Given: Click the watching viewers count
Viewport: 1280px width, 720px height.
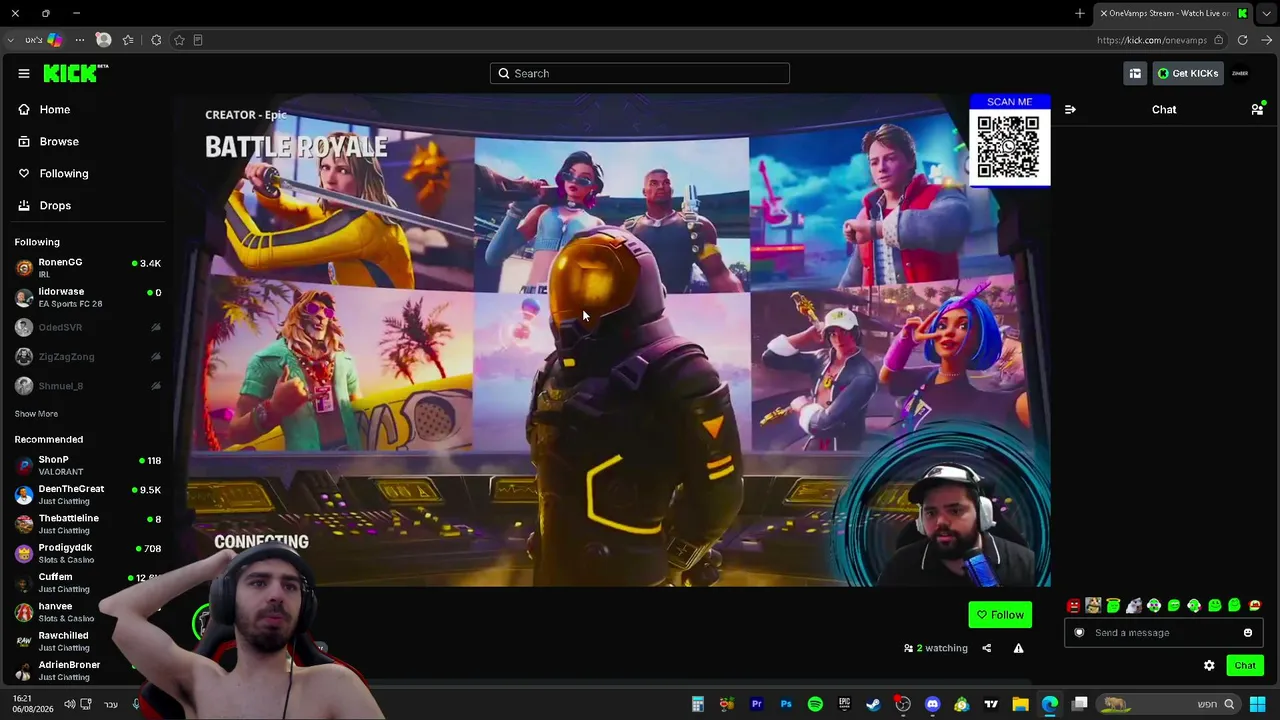Looking at the screenshot, I should [936, 648].
